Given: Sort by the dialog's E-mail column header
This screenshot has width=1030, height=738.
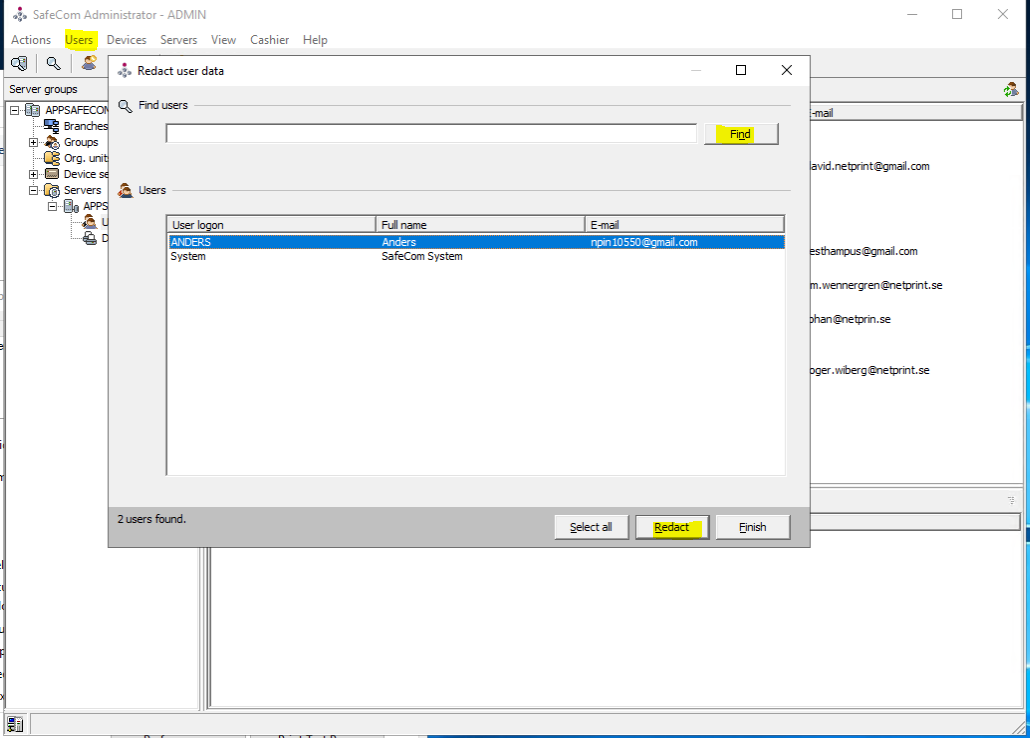Looking at the screenshot, I should pos(684,225).
